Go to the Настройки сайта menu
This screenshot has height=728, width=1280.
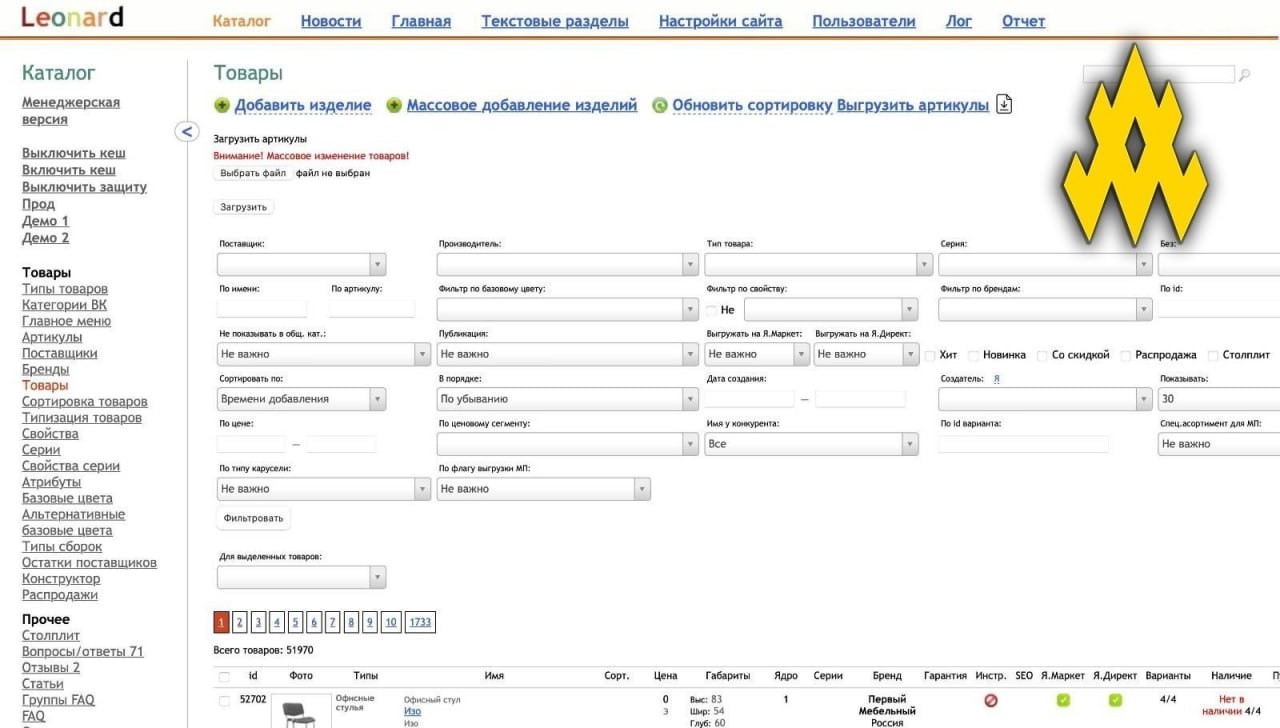pyautogui.click(x=720, y=21)
